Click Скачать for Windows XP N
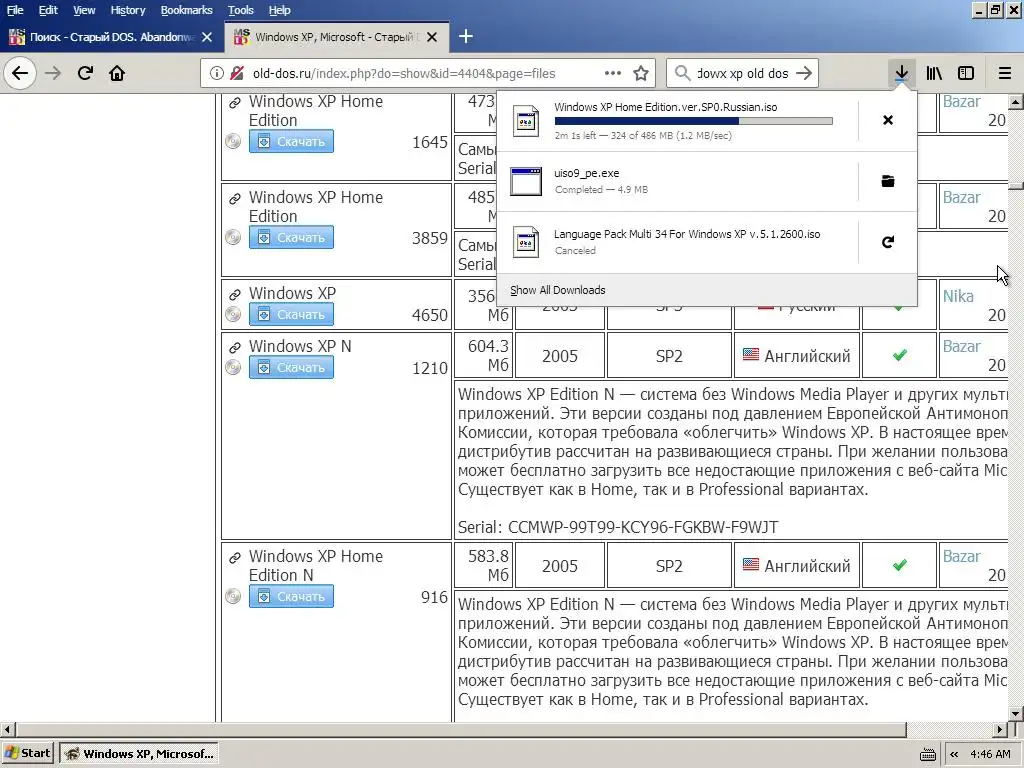 (291, 367)
